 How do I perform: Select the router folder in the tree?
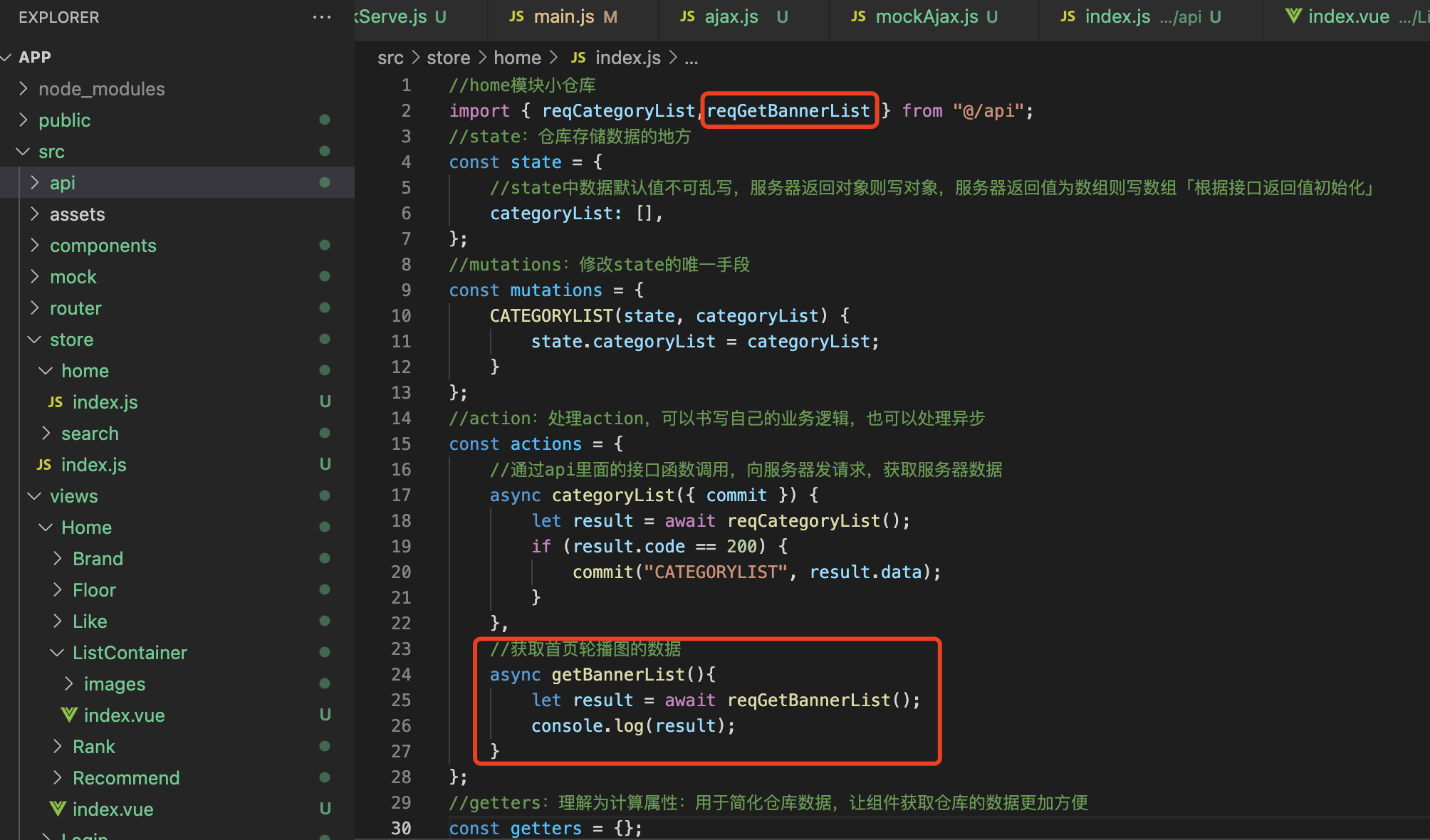75,308
